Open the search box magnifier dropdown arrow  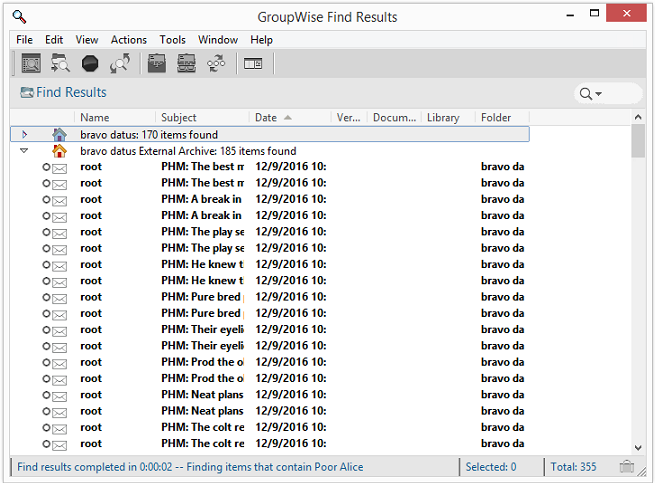pos(598,94)
